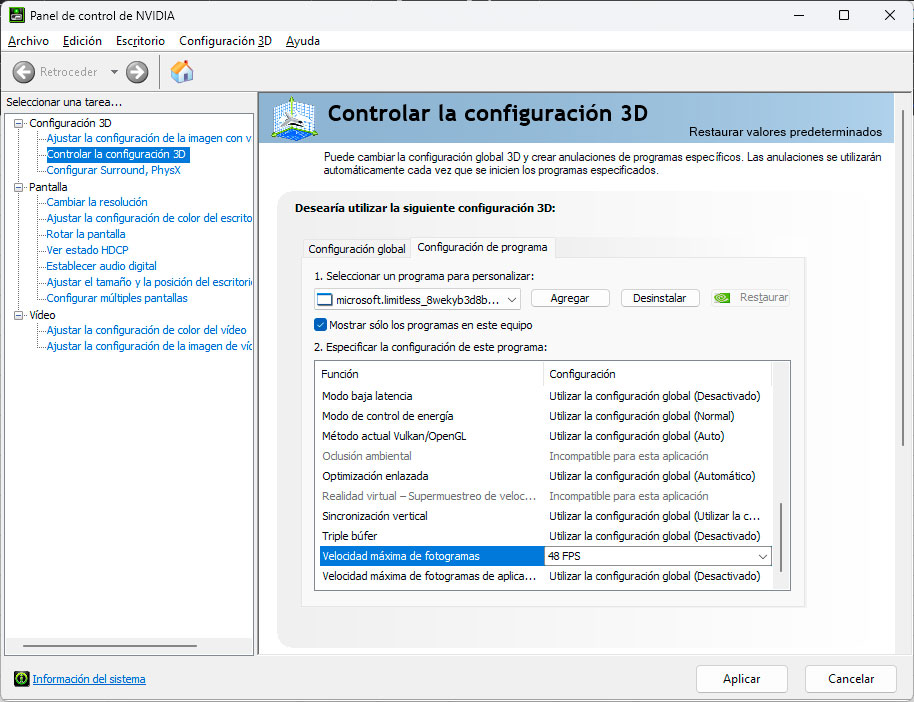Open the Configuración 3D menu
Image resolution: width=914 pixels, height=702 pixels.
(226, 41)
